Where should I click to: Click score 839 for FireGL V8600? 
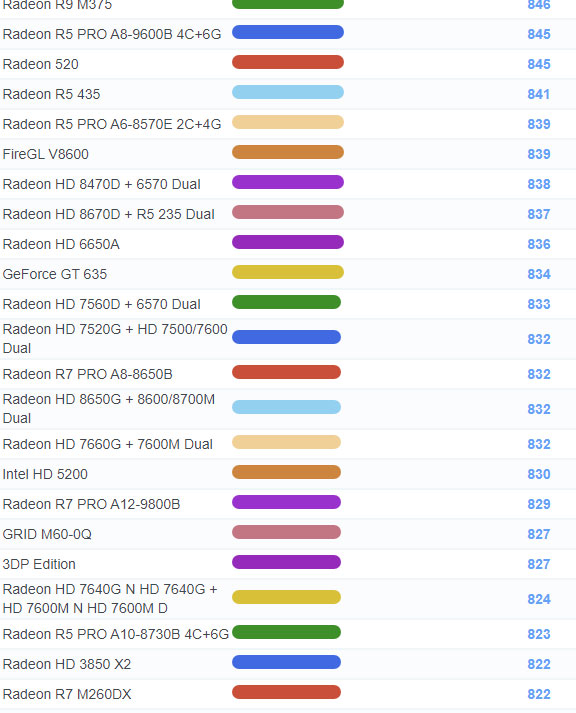[x=539, y=154]
